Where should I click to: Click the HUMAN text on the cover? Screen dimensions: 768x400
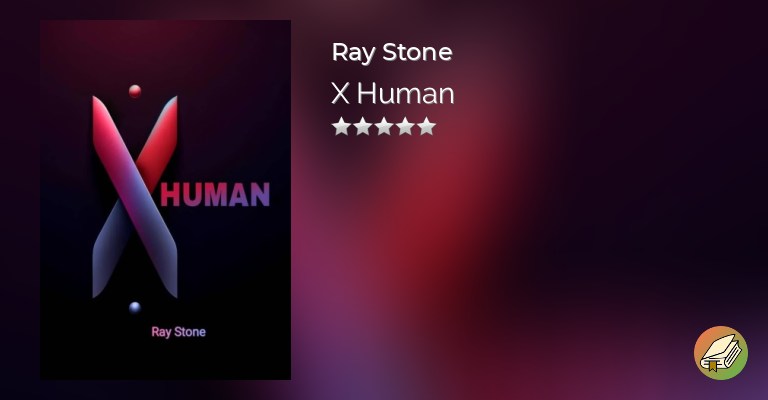215,195
